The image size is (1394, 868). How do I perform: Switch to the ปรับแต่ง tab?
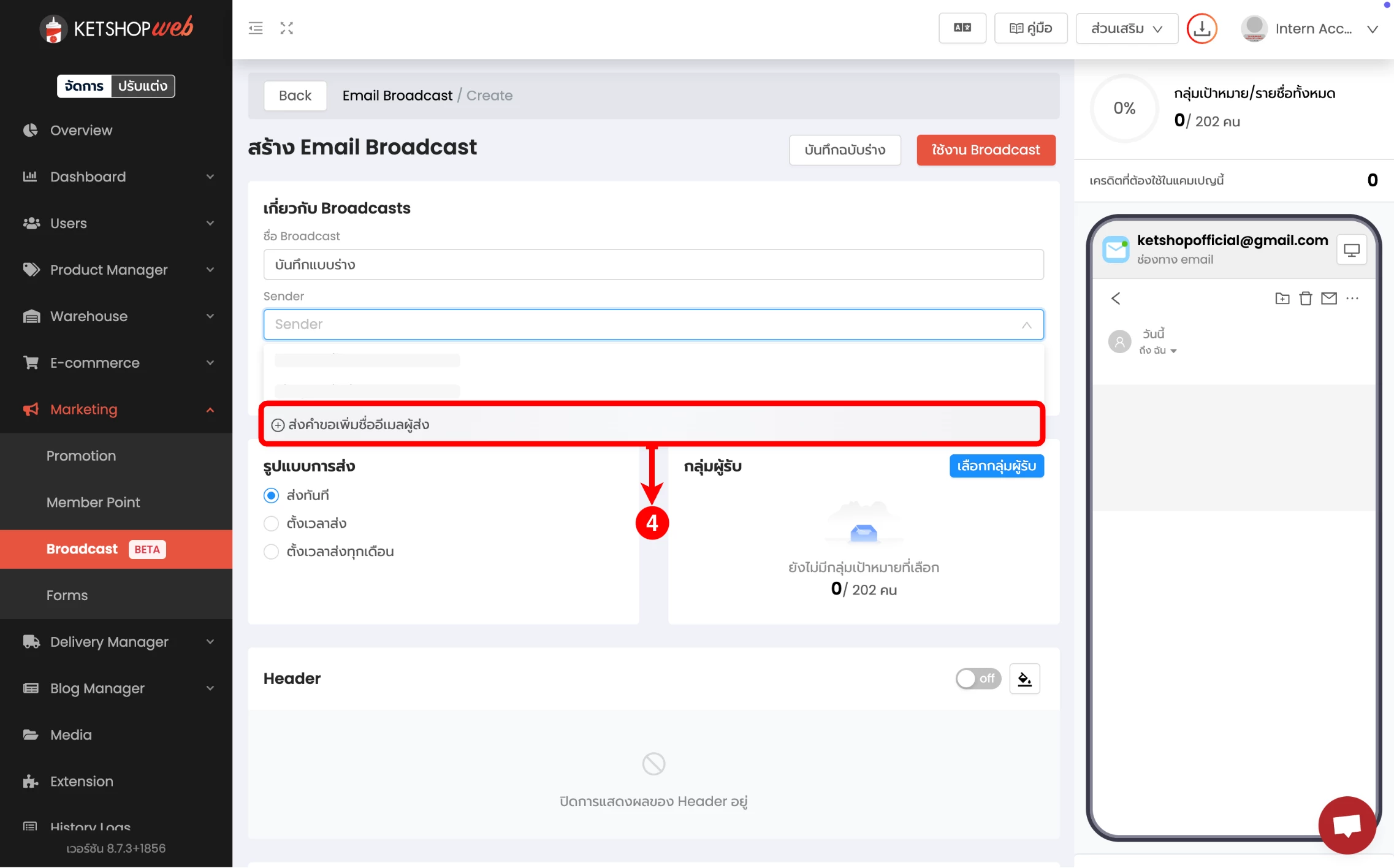coord(142,86)
